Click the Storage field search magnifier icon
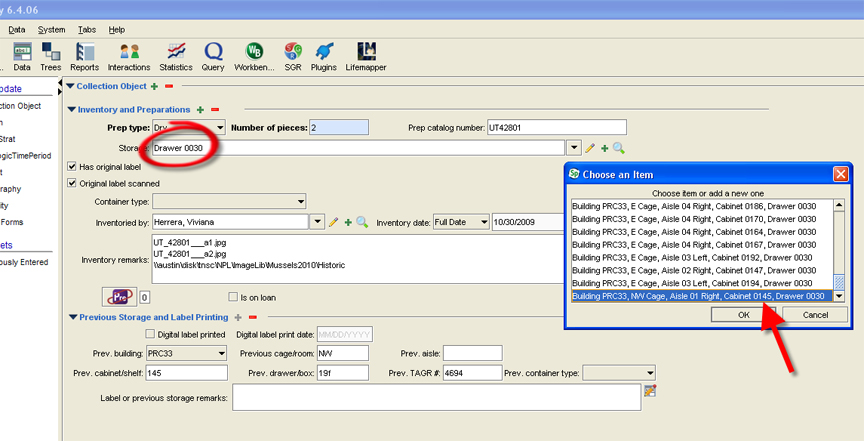 point(619,148)
